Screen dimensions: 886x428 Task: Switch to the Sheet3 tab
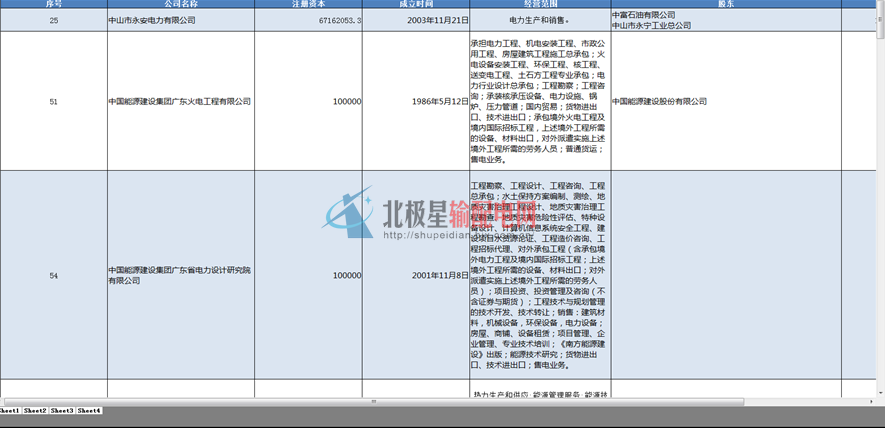click(62, 410)
